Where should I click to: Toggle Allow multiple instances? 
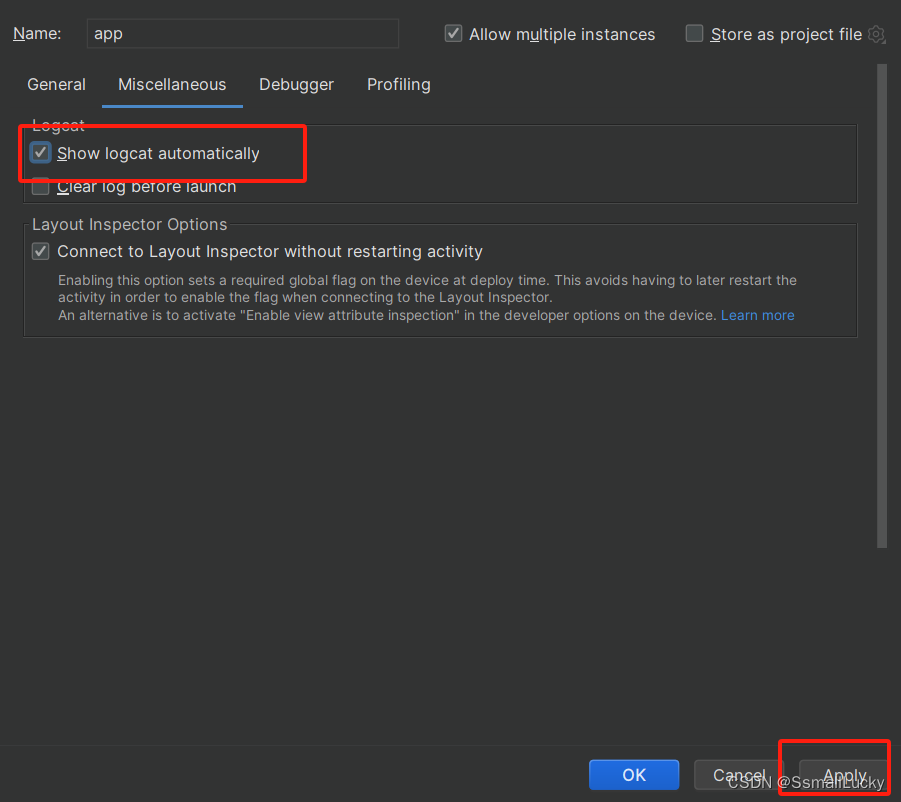point(453,33)
